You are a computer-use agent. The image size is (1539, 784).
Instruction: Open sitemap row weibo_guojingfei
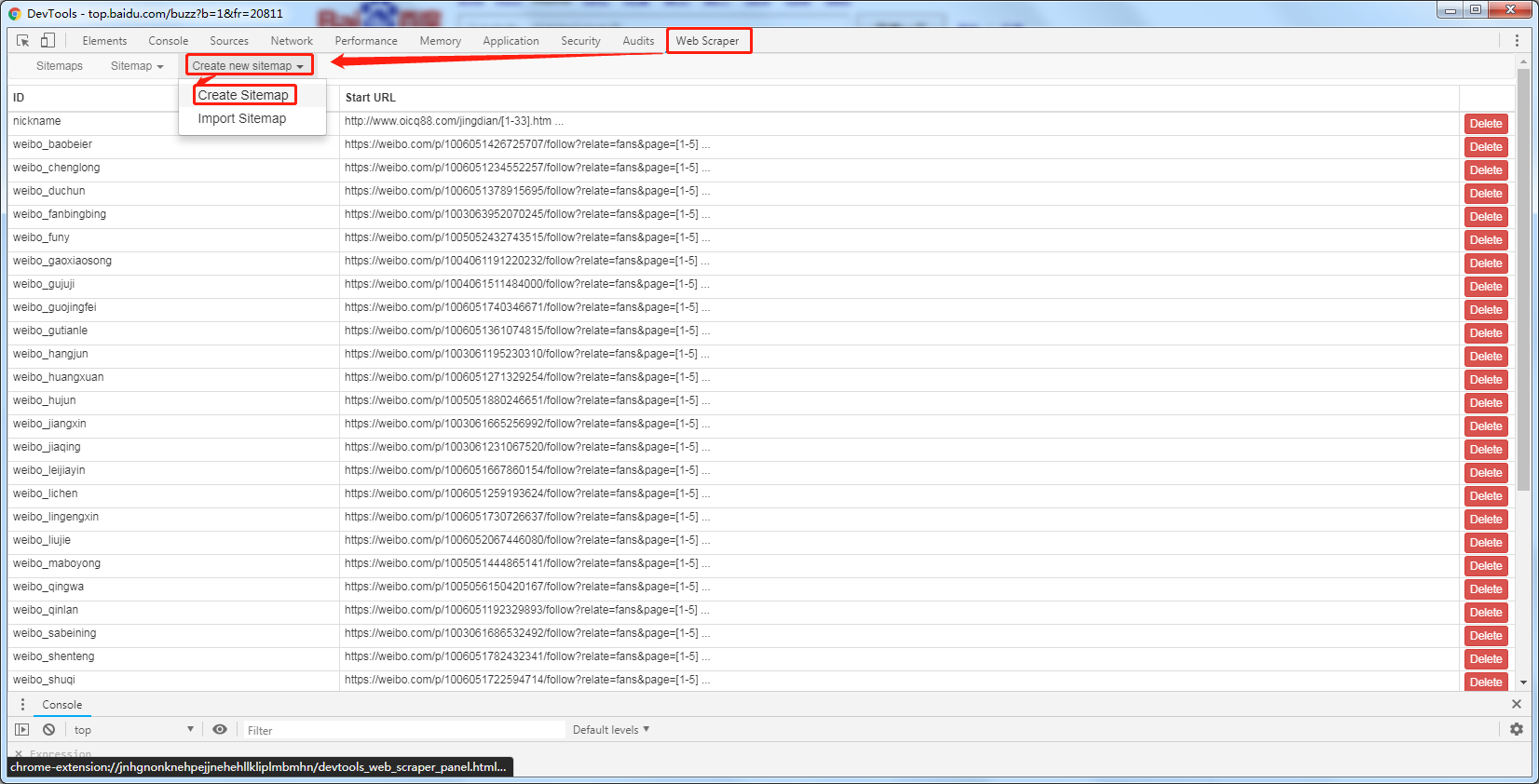pos(761,310)
